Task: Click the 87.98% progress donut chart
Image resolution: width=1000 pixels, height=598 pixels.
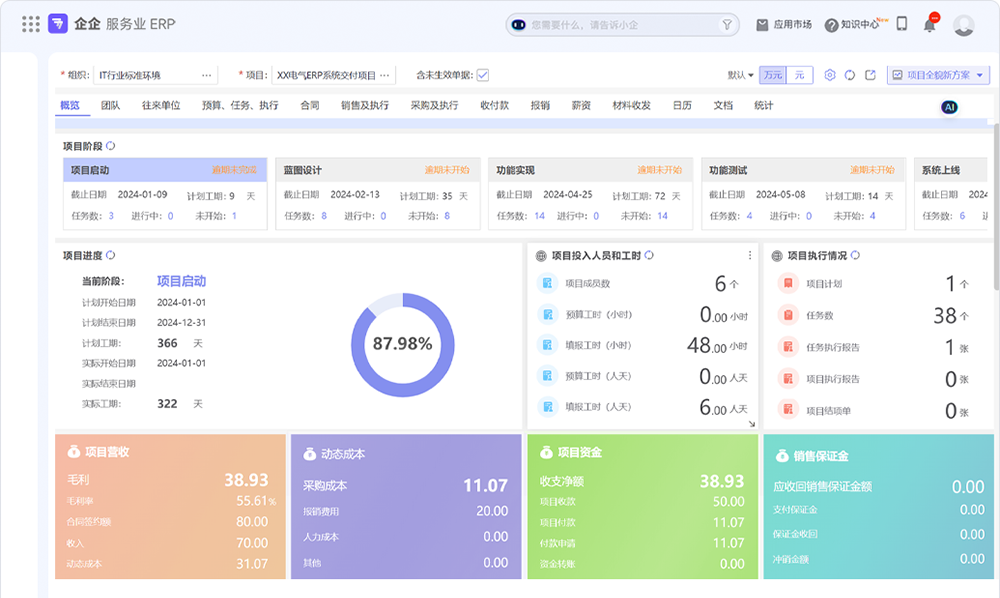Action: pos(402,344)
